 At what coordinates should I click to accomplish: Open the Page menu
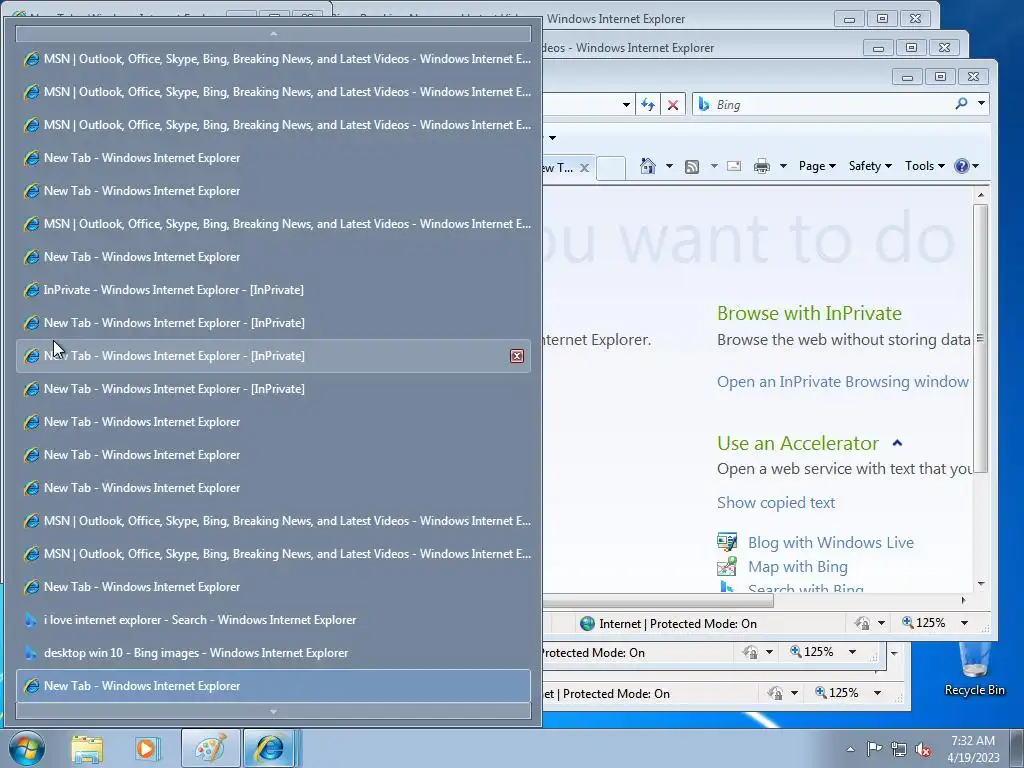coord(817,166)
